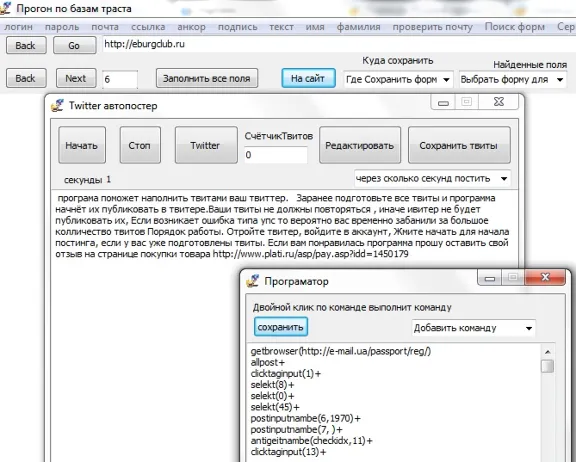
Task: Open the 'ссылка' menu item
Action: tap(148, 27)
